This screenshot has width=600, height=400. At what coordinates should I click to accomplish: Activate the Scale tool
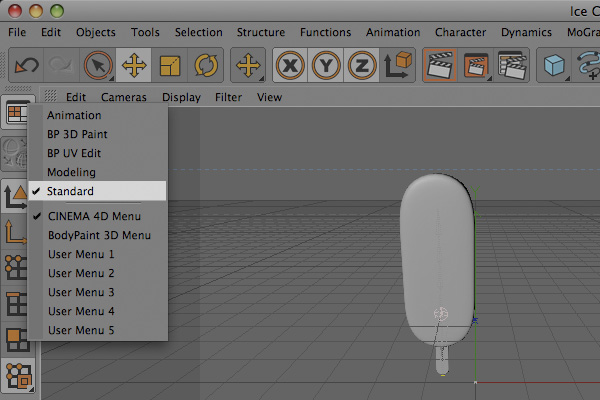tap(170, 65)
